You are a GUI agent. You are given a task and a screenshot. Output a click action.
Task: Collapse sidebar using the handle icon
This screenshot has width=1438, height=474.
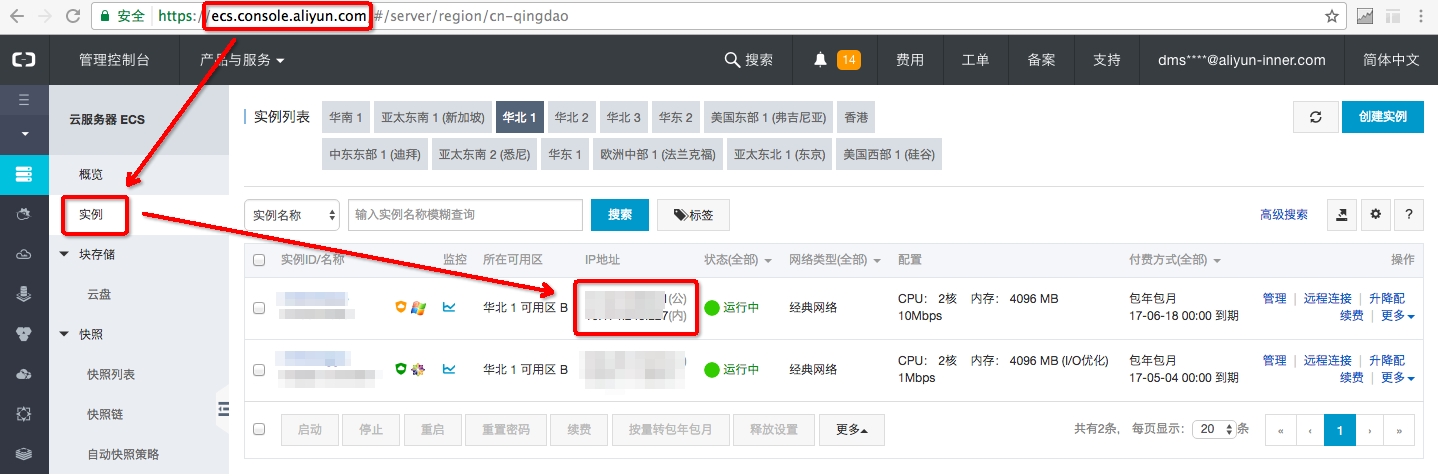tap(223, 408)
